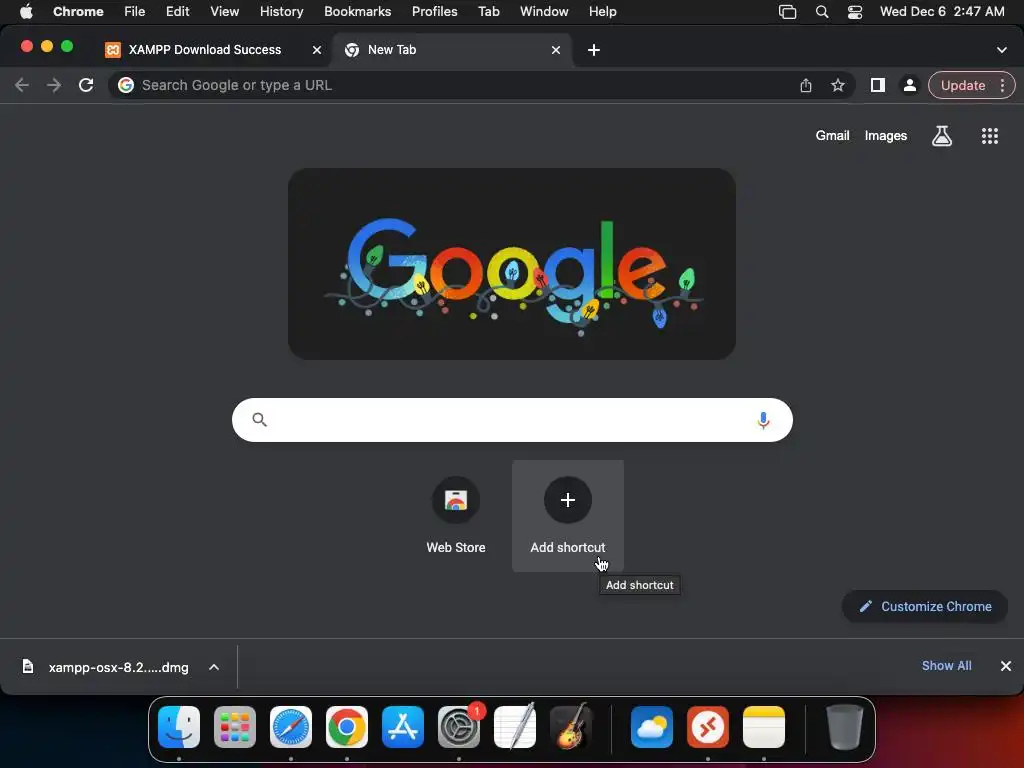
Task: Click the Update button
Action: click(x=963, y=85)
